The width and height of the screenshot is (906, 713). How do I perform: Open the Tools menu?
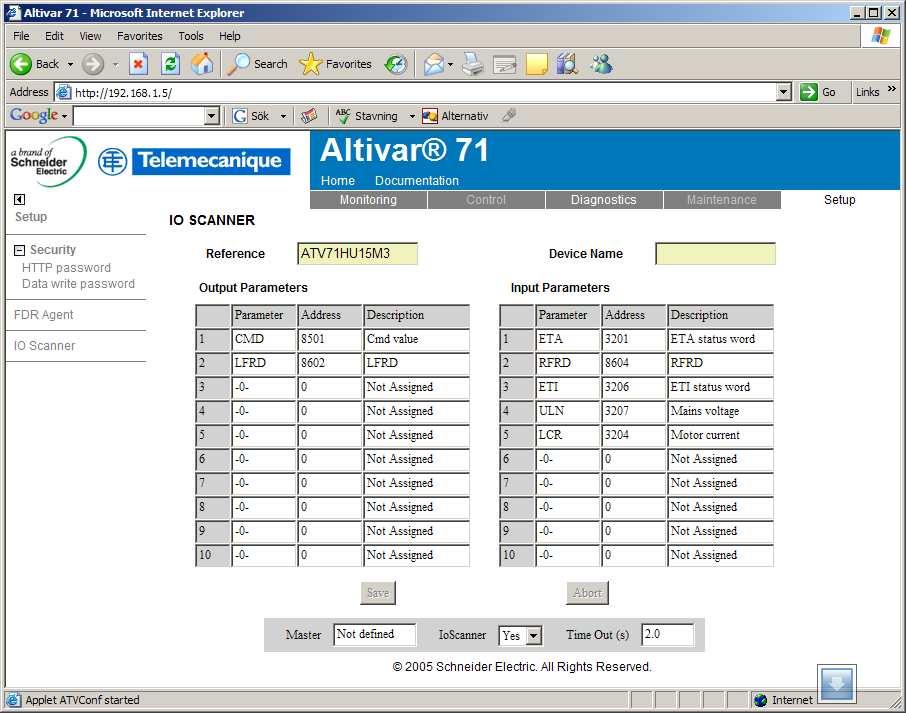tap(191, 36)
